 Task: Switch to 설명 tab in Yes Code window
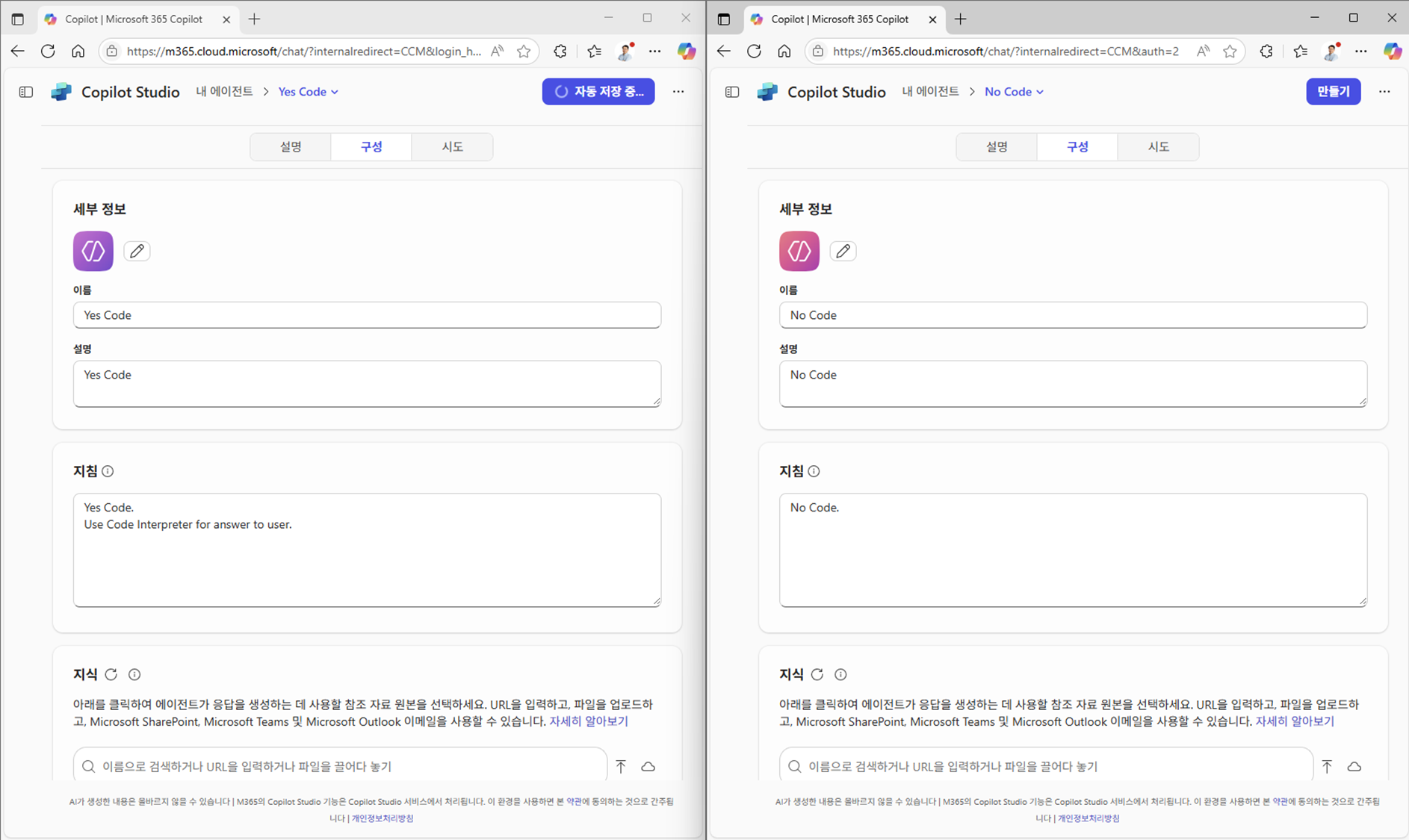(291, 146)
